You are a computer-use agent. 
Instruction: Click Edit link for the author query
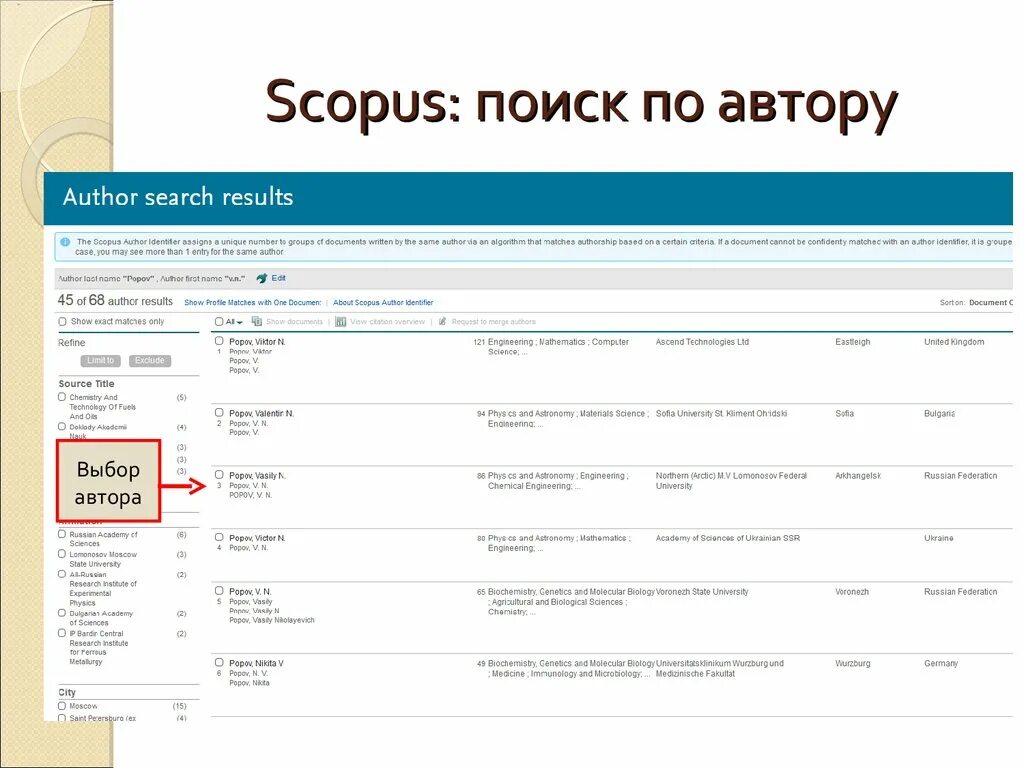(x=279, y=278)
